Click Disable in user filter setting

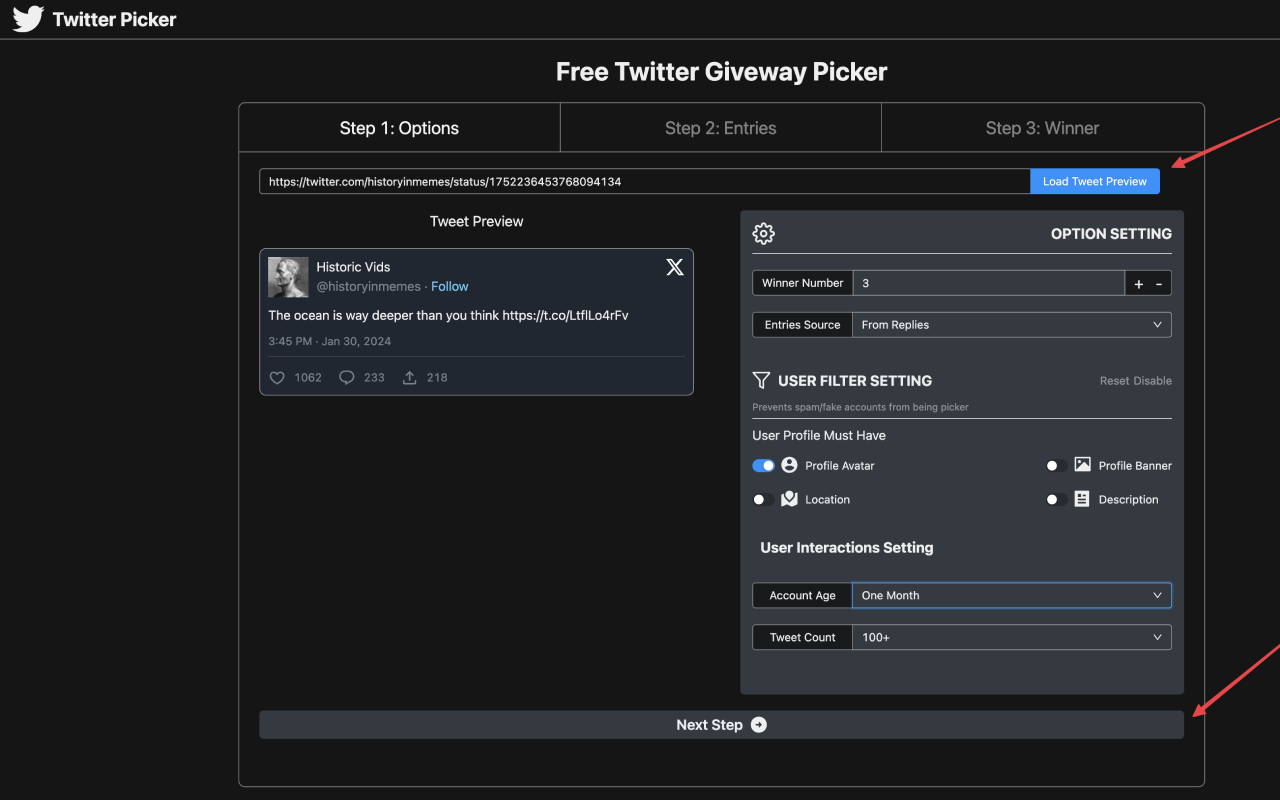tap(1153, 381)
